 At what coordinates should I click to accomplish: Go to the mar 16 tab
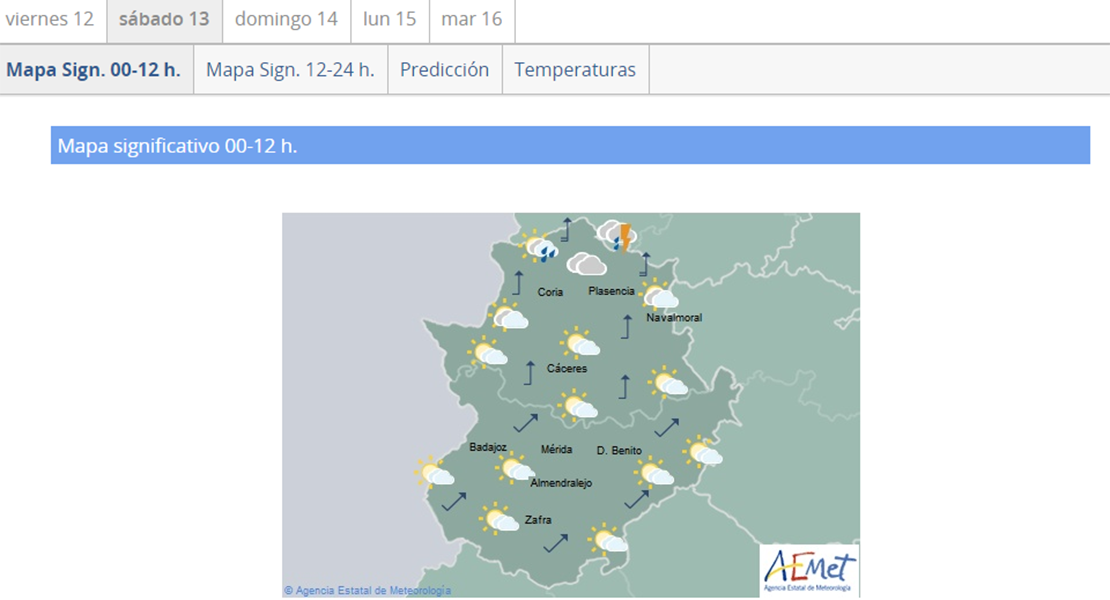(x=471, y=20)
